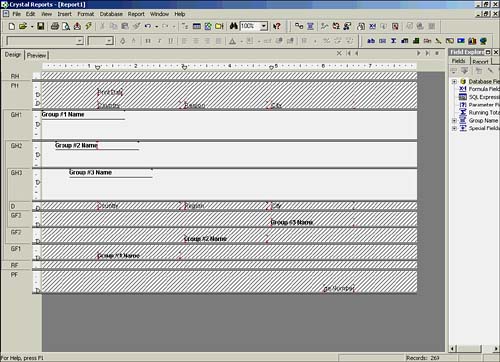
Task: Open the Database menu
Action: (x=111, y=14)
